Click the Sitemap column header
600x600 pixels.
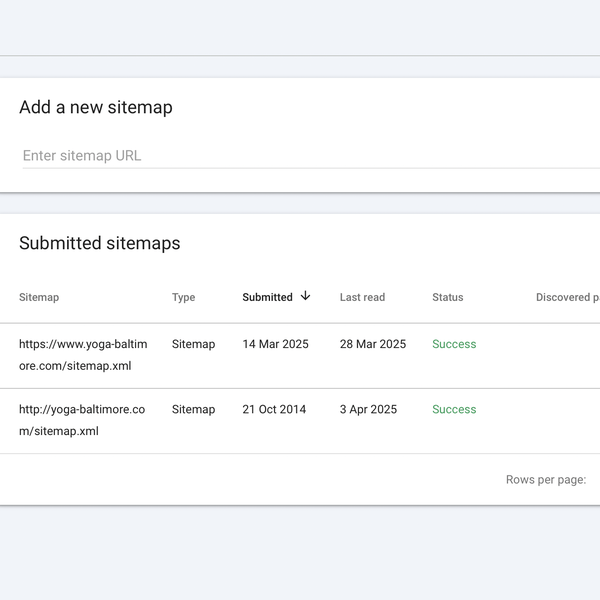tap(39, 297)
